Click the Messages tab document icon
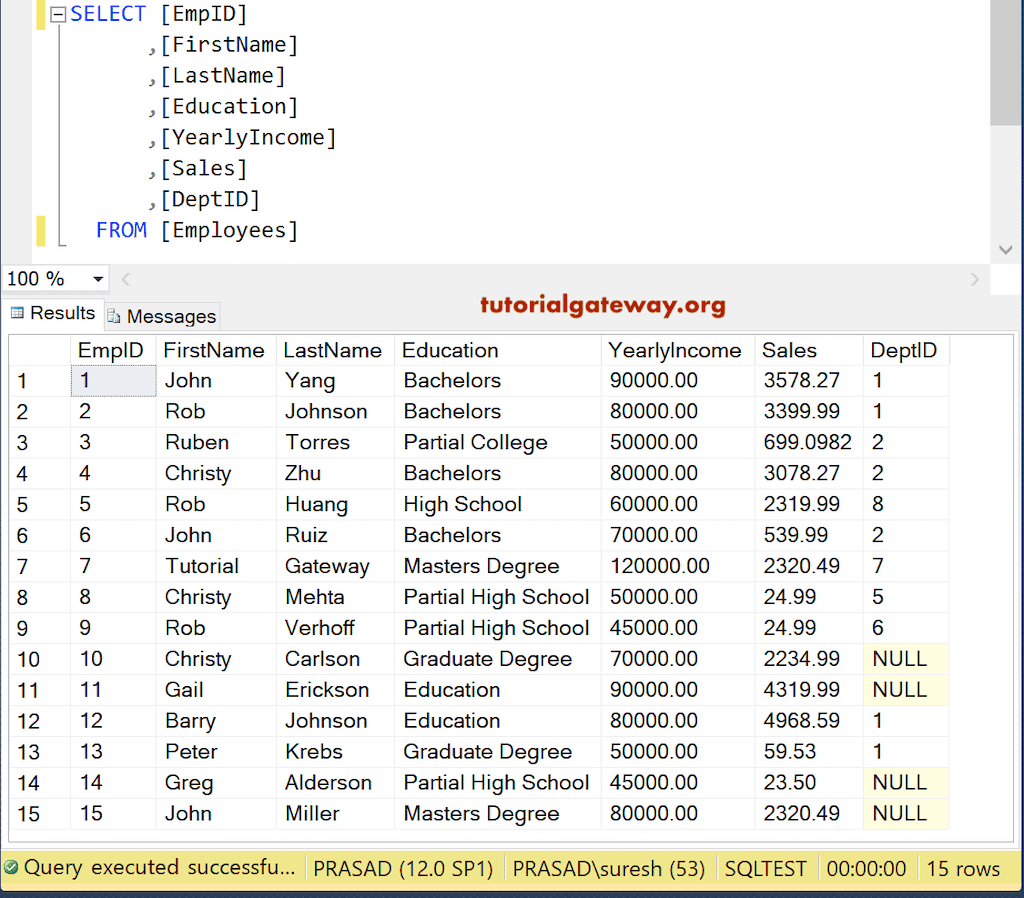This screenshot has height=898, width=1024. pyautogui.click(x=114, y=316)
